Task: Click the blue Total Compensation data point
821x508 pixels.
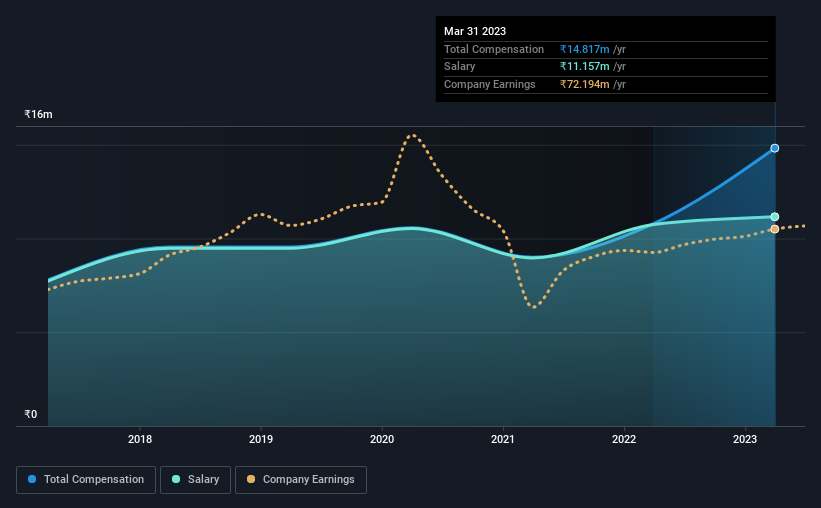Action: (774, 148)
